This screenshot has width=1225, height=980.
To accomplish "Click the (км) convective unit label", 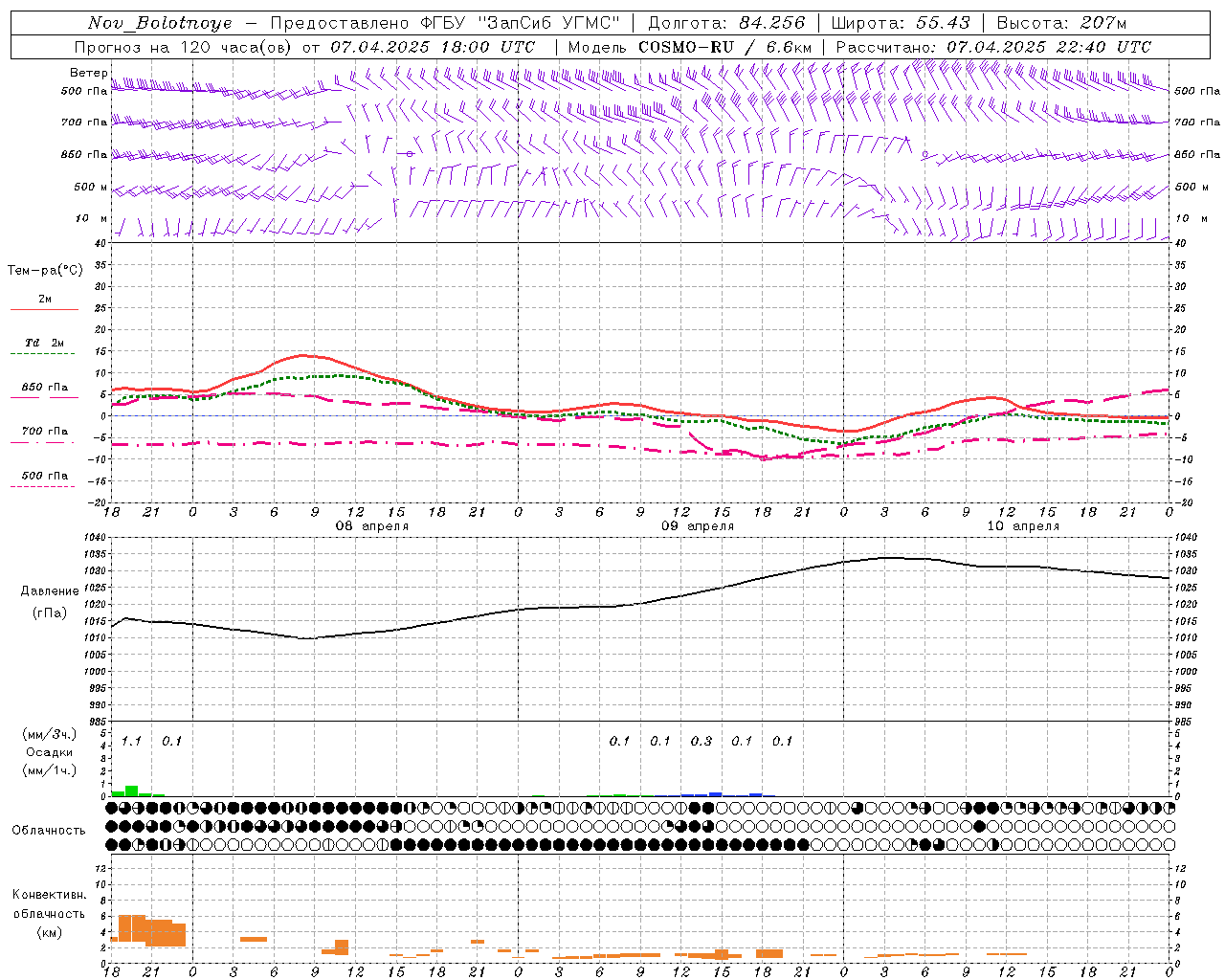I will pos(49,931).
